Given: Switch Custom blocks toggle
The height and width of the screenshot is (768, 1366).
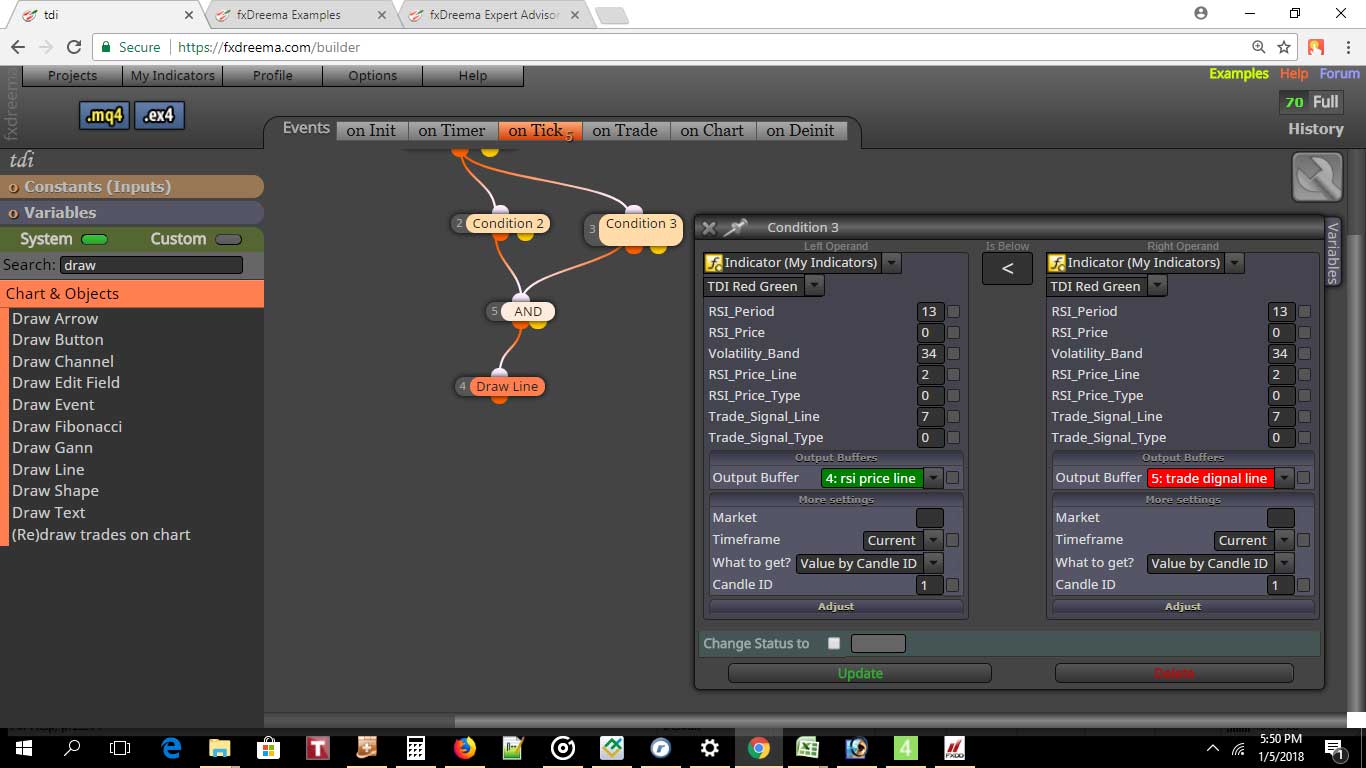Looking at the screenshot, I should pos(229,239).
